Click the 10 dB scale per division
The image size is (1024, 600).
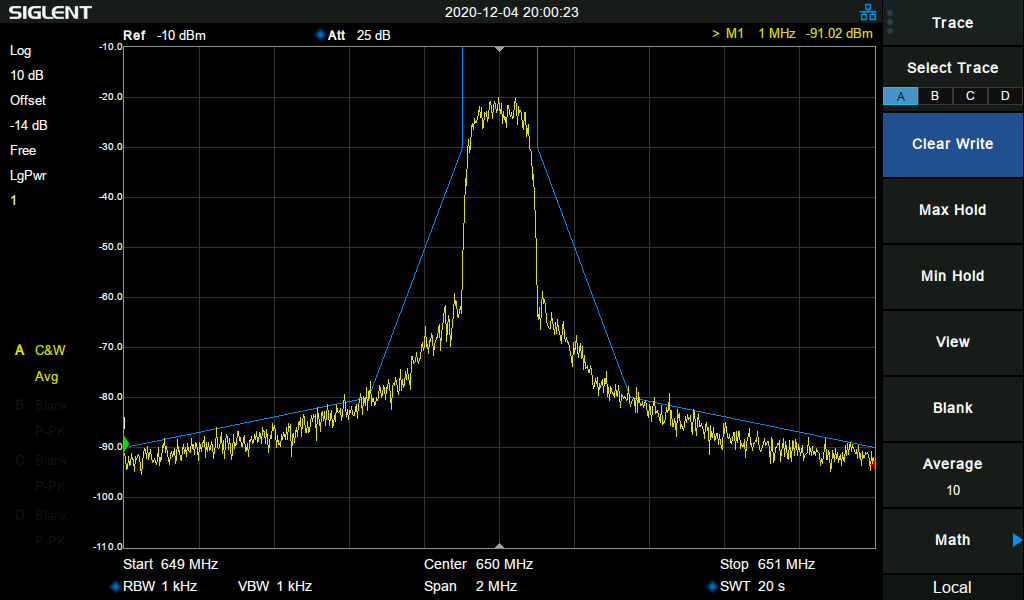(x=27, y=76)
